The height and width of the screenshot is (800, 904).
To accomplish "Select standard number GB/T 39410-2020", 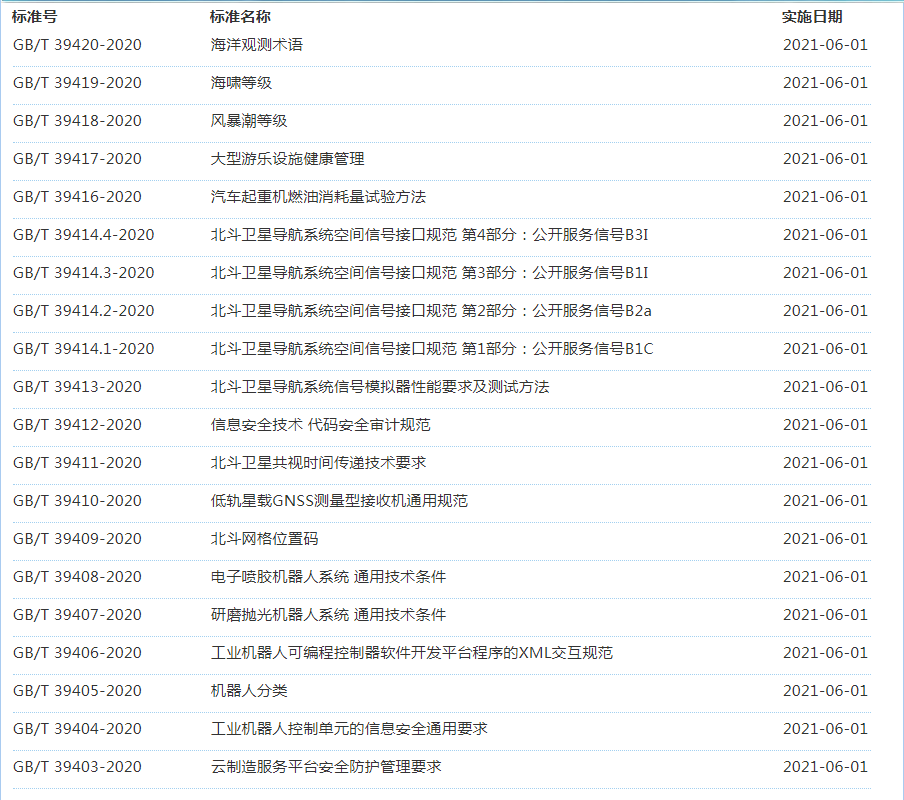I will click(77, 501).
